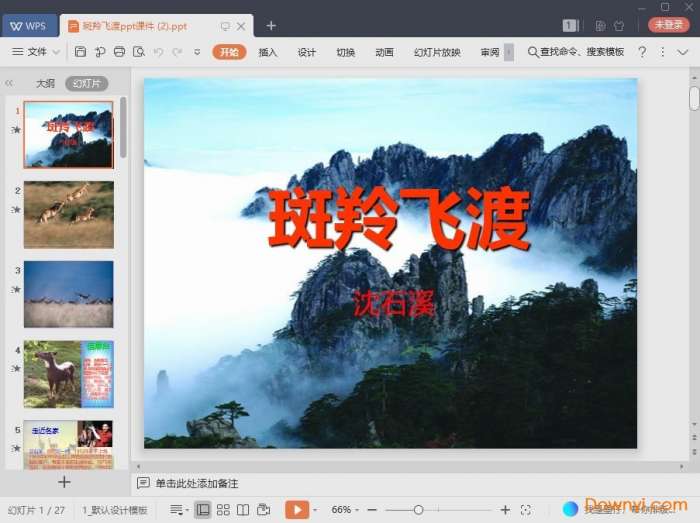Open the new tab plus button
The image size is (700, 523).
(x=271, y=25)
